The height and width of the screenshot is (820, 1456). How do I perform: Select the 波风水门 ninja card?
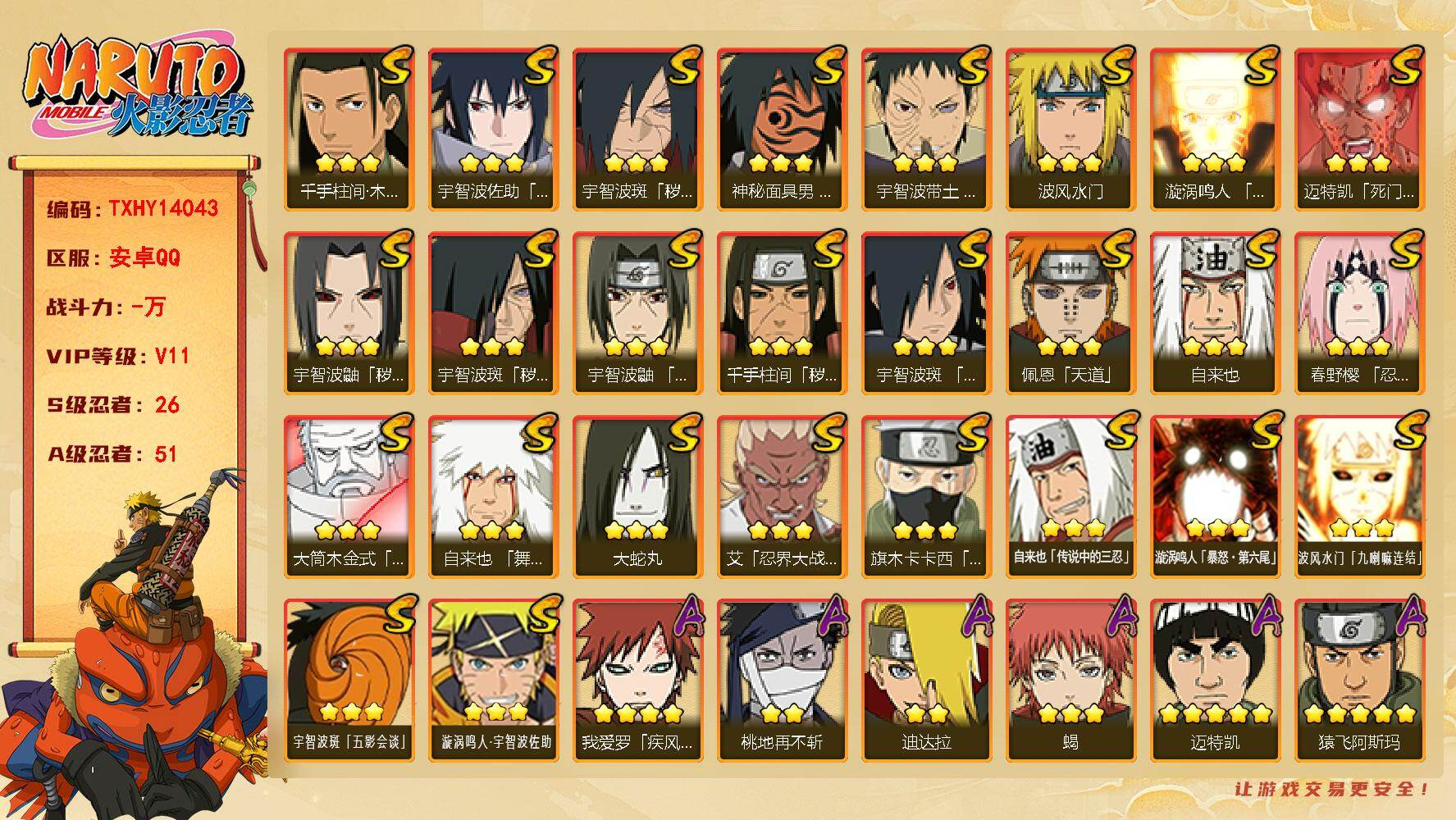(1070, 129)
